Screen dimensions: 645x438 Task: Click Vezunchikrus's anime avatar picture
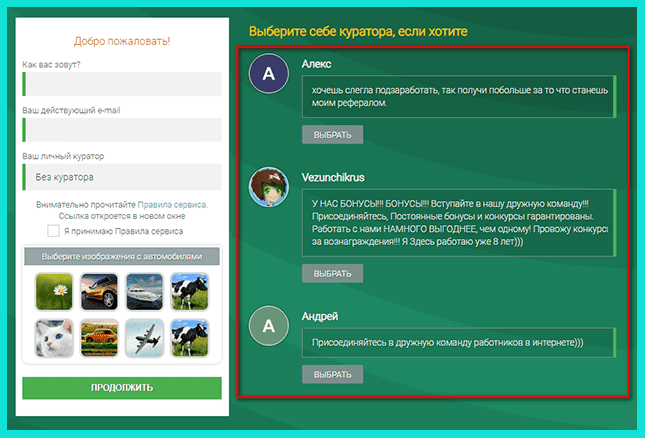point(267,187)
